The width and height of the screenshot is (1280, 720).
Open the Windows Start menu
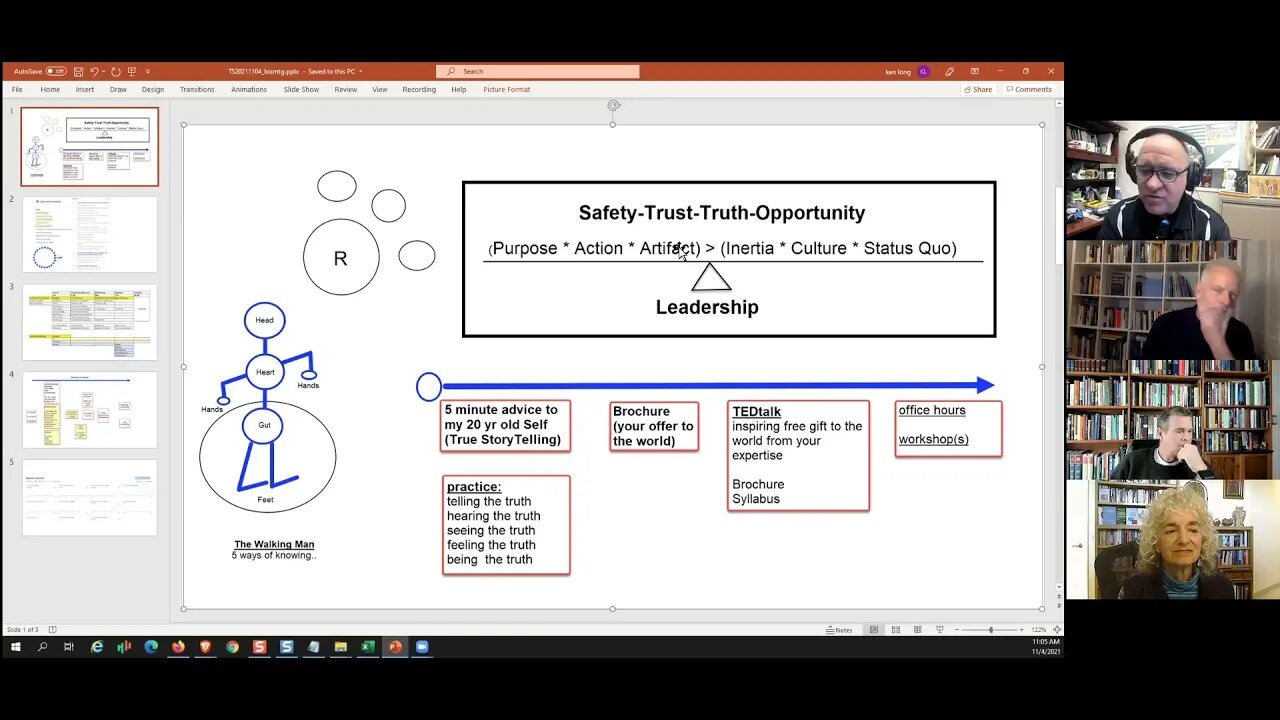click(15, 647)
